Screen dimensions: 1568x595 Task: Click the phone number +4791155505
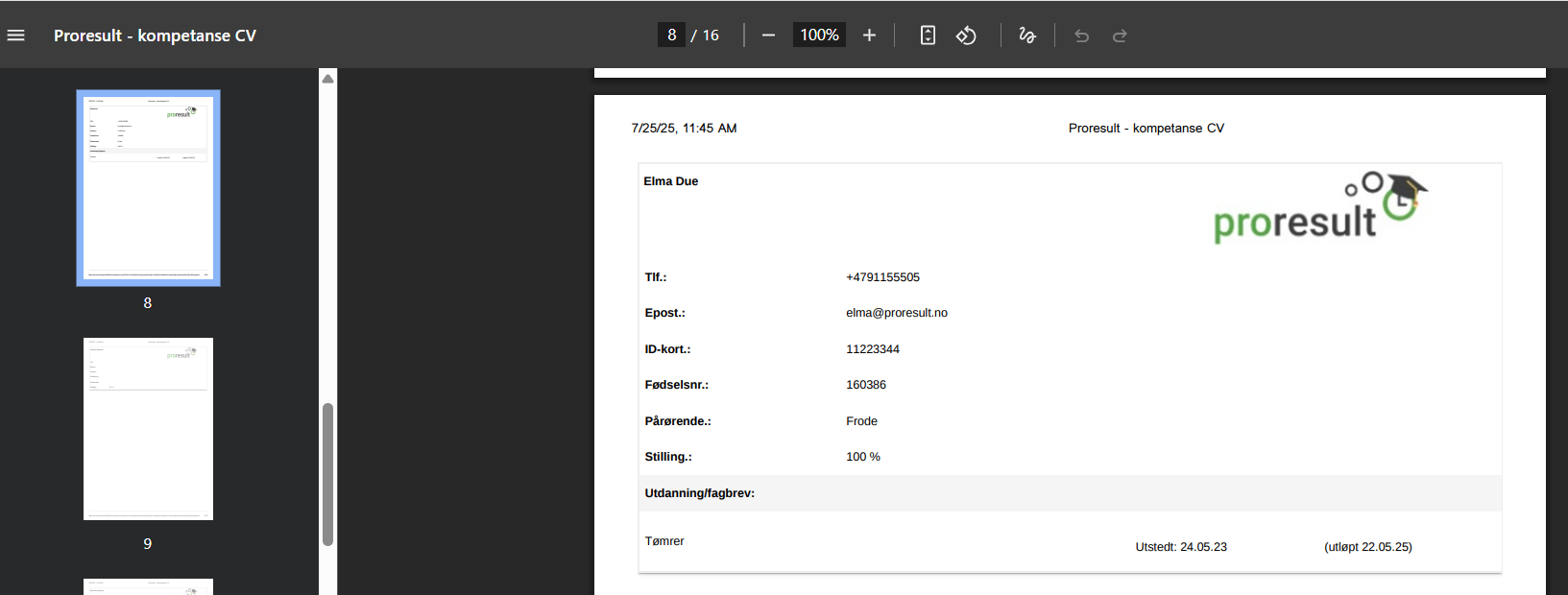(x=882, y=277)
